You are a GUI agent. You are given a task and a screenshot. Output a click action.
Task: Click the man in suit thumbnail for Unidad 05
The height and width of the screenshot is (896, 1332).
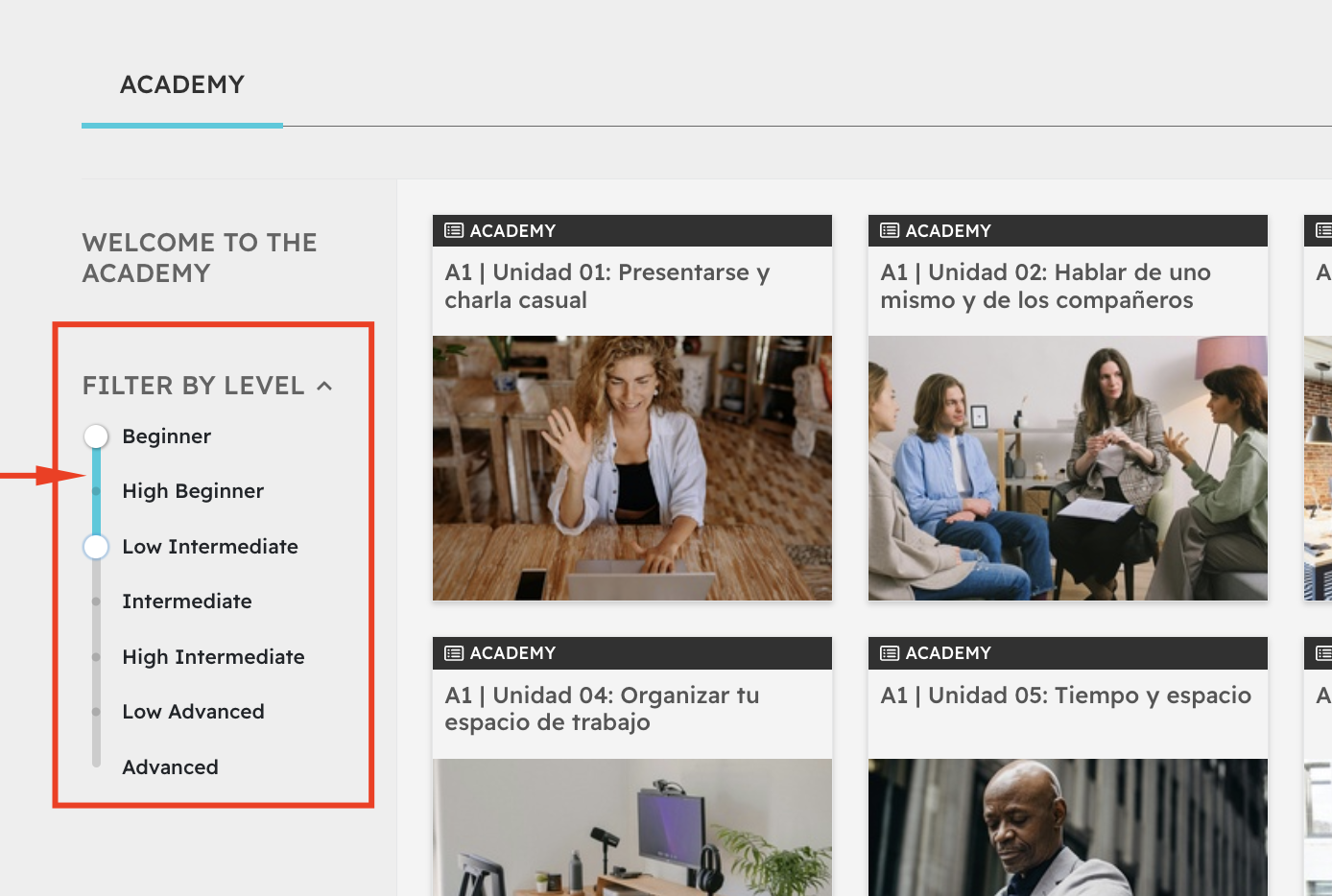(x=1068, y=827)
